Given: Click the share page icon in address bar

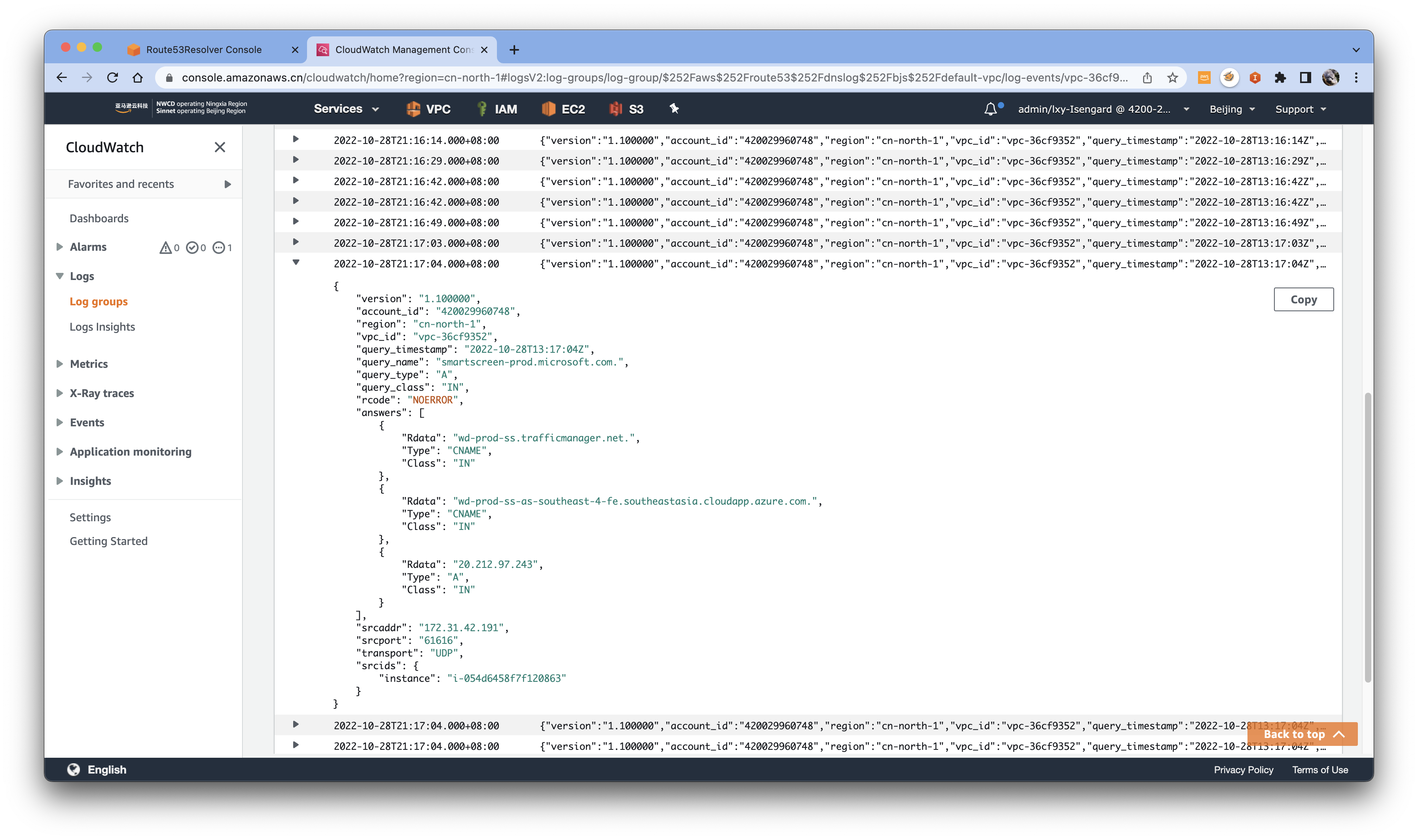Looking at the screenshot, I should pos(1147,78).
